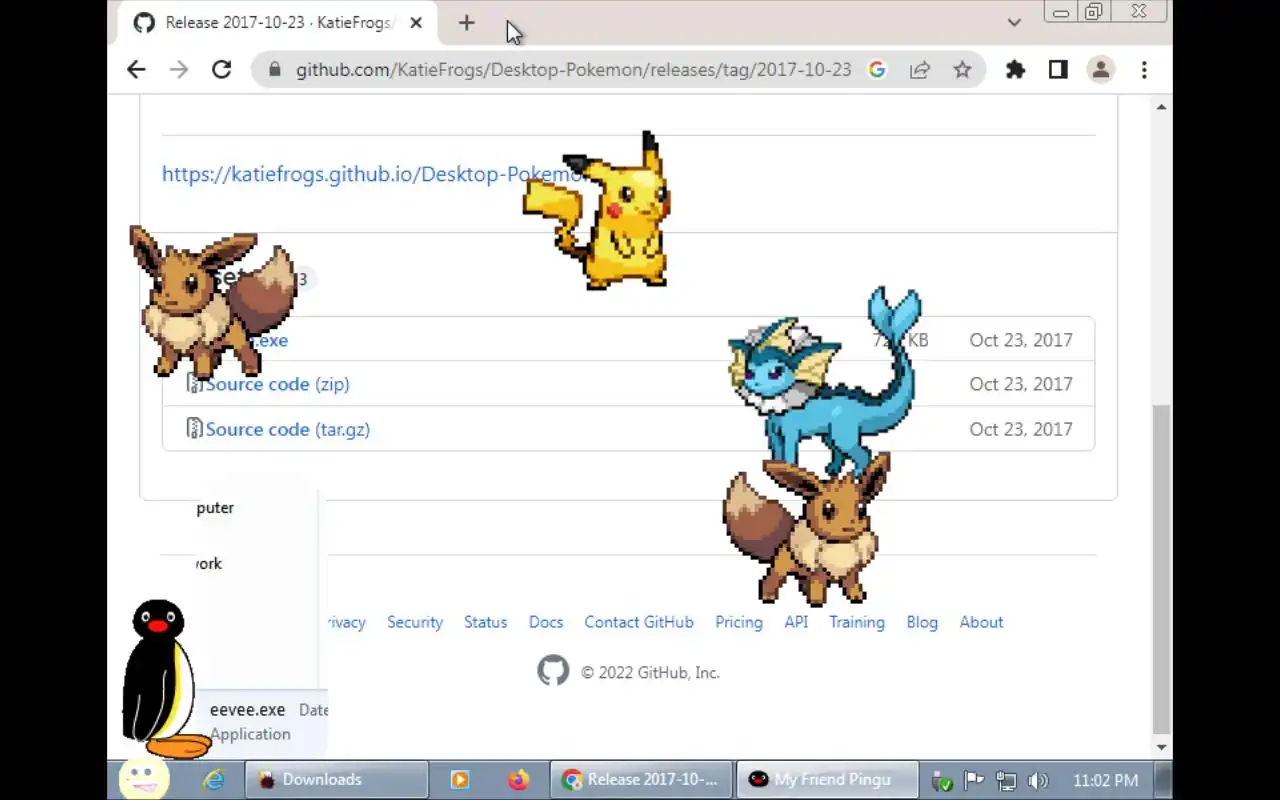Open Internet Explorer from the taskbar

point(213,779)
